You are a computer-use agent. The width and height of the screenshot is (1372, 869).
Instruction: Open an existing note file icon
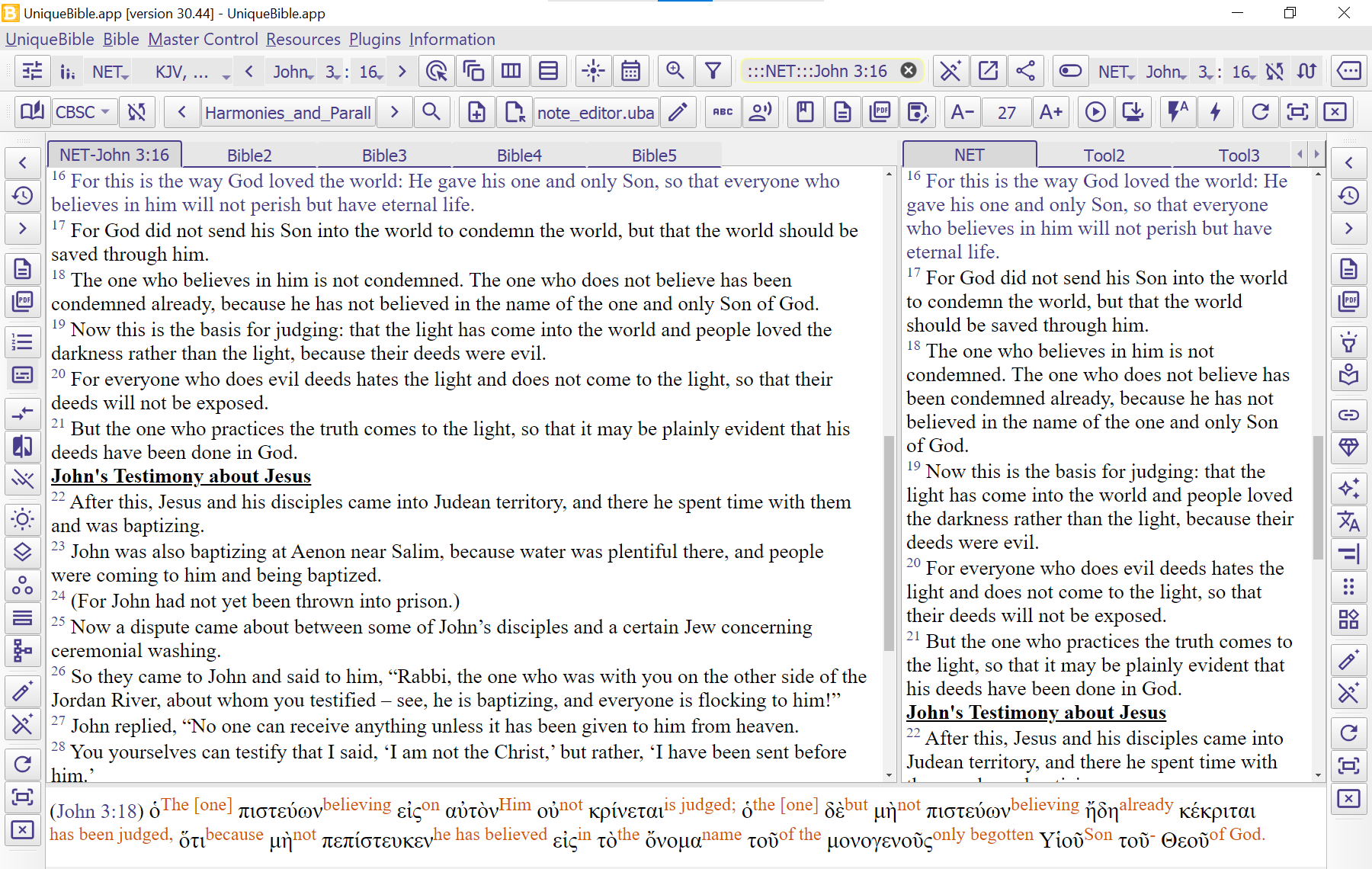click(x=514, y=112)
